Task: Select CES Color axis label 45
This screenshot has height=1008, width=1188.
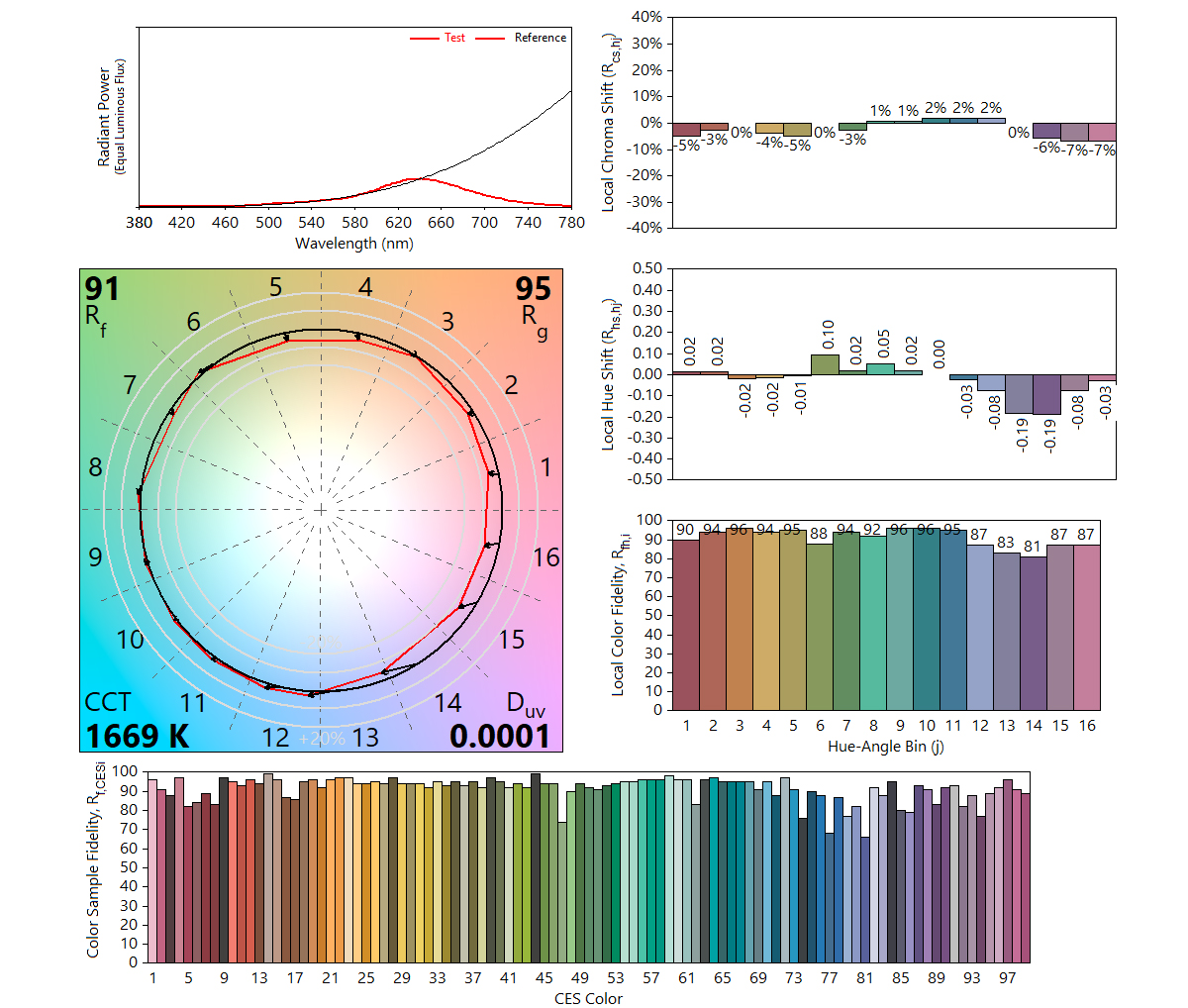Action: [x=544, y=977]
